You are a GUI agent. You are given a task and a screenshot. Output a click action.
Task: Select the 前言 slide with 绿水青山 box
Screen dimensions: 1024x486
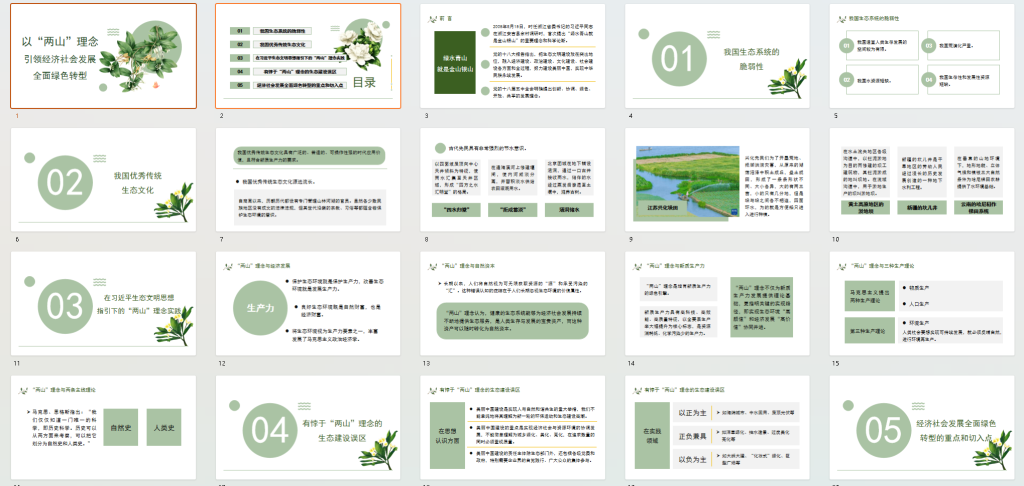513,56
